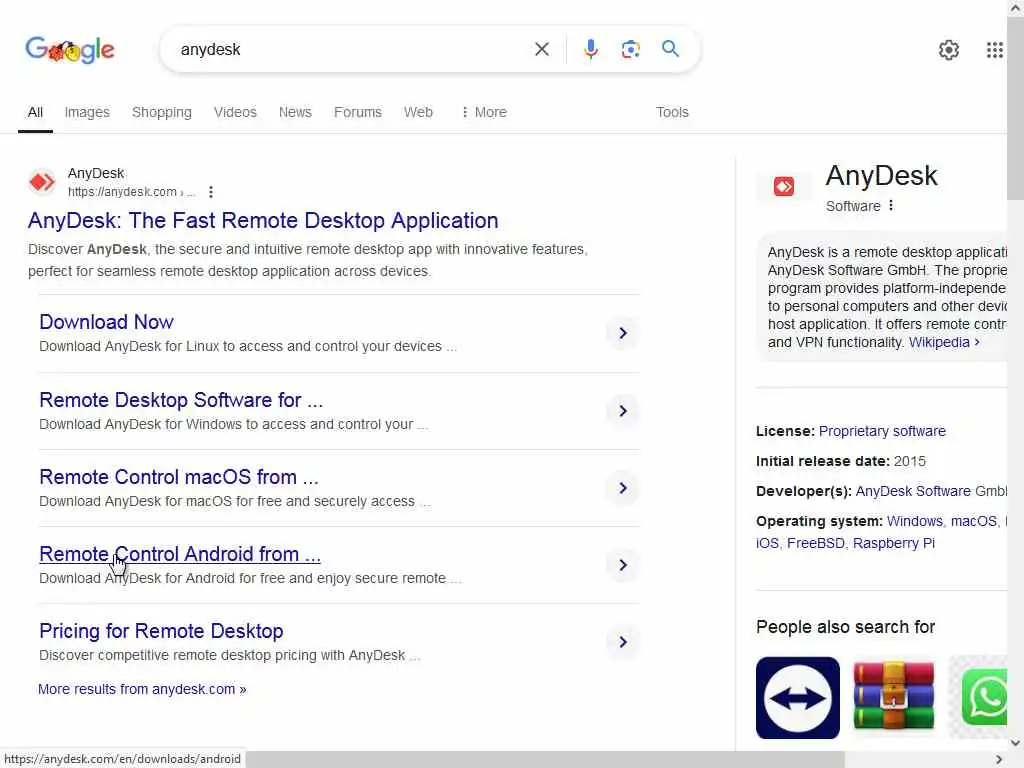The image size is (1024, 768).
Task: Click AnyDesk favicon in first result
Action: pyautogui.click(x=42, y=182)
